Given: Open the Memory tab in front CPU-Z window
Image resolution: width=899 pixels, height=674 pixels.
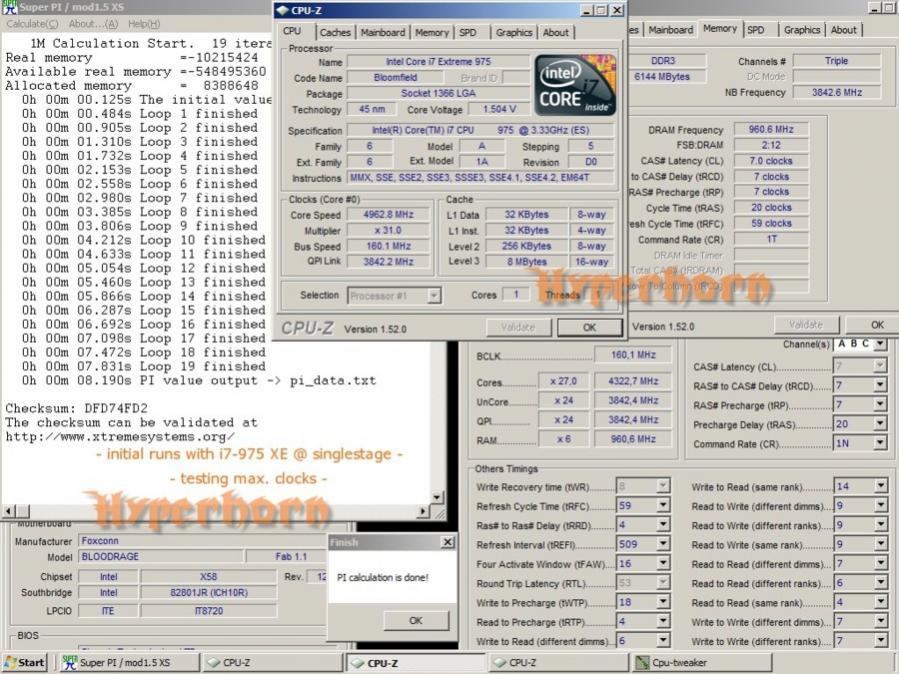Looking at the screenshot, I should 432,33.
